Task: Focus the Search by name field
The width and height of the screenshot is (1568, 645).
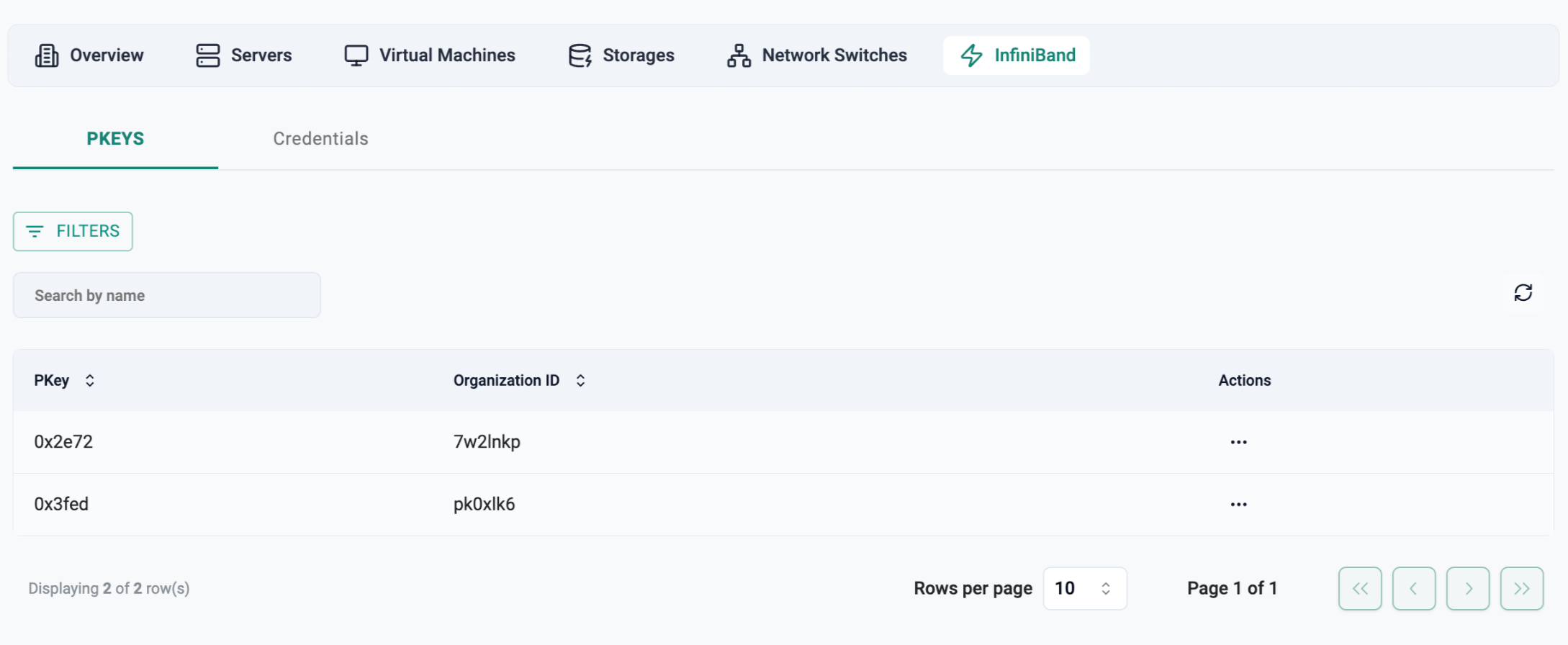Action: pos(167,295)
